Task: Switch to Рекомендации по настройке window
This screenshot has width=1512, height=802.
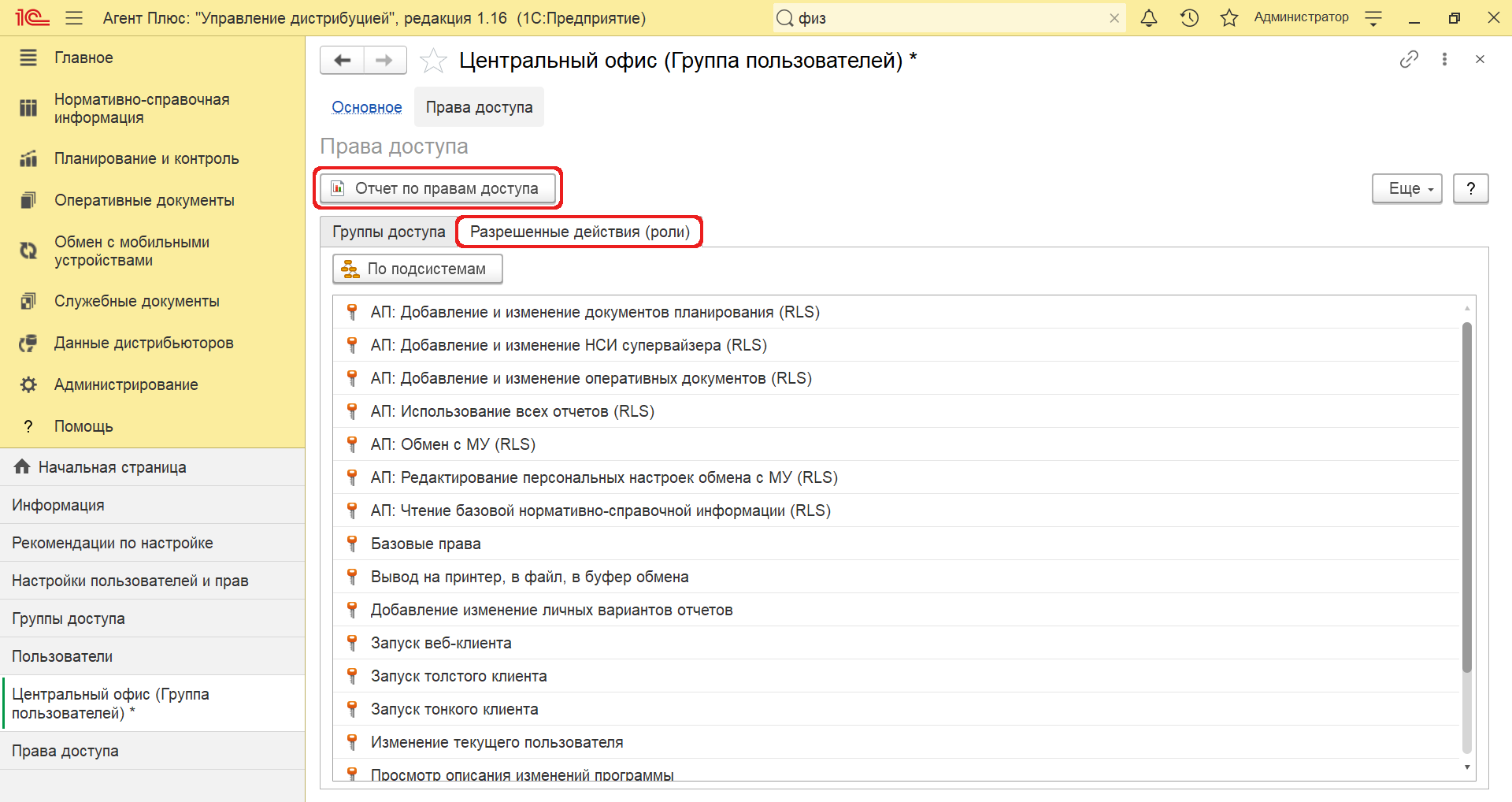Action: (152, 543)
